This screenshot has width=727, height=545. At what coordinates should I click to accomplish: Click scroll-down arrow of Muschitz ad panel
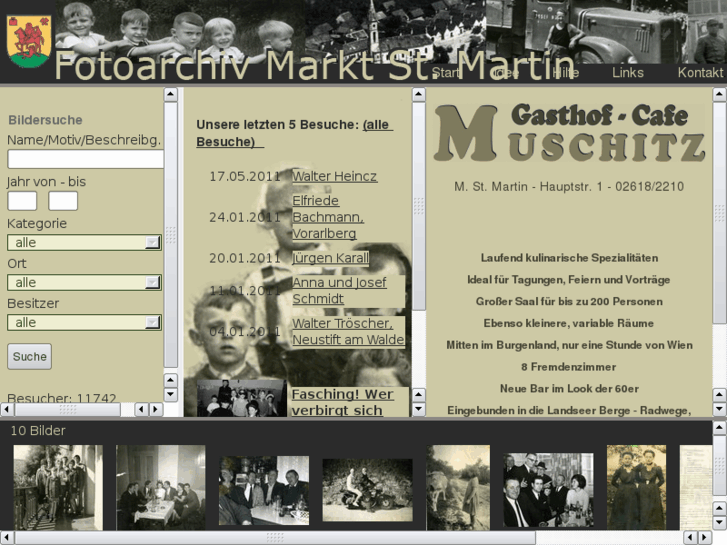pyautogui.click(x=719, y=410)
